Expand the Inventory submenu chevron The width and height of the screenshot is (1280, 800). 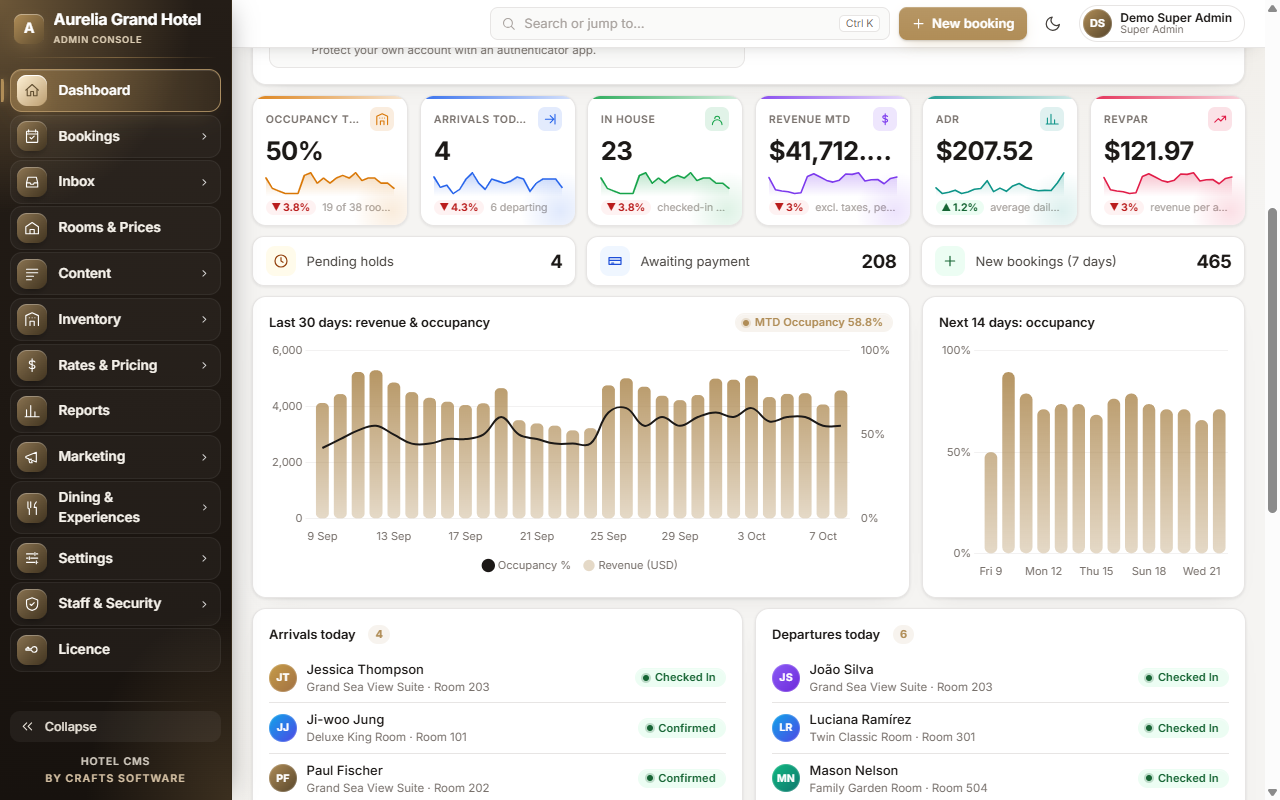[x=204, y=319]
